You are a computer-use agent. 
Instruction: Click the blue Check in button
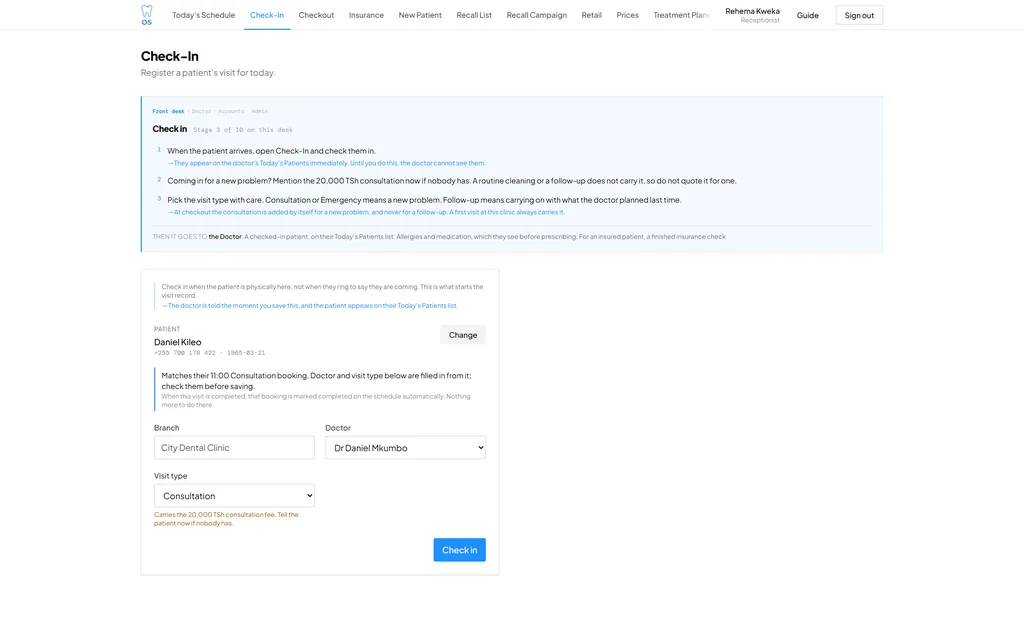(x=459, y=550)
